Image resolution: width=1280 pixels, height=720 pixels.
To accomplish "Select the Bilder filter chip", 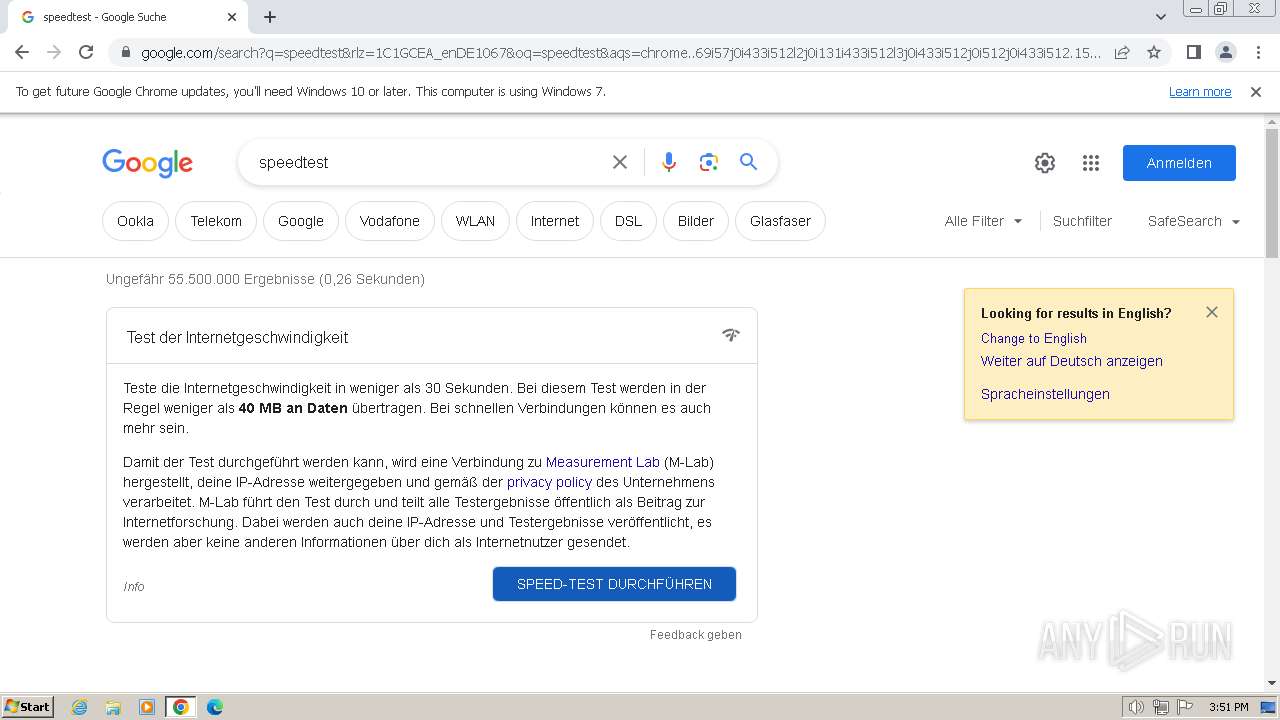I will (x=696, y=221).
